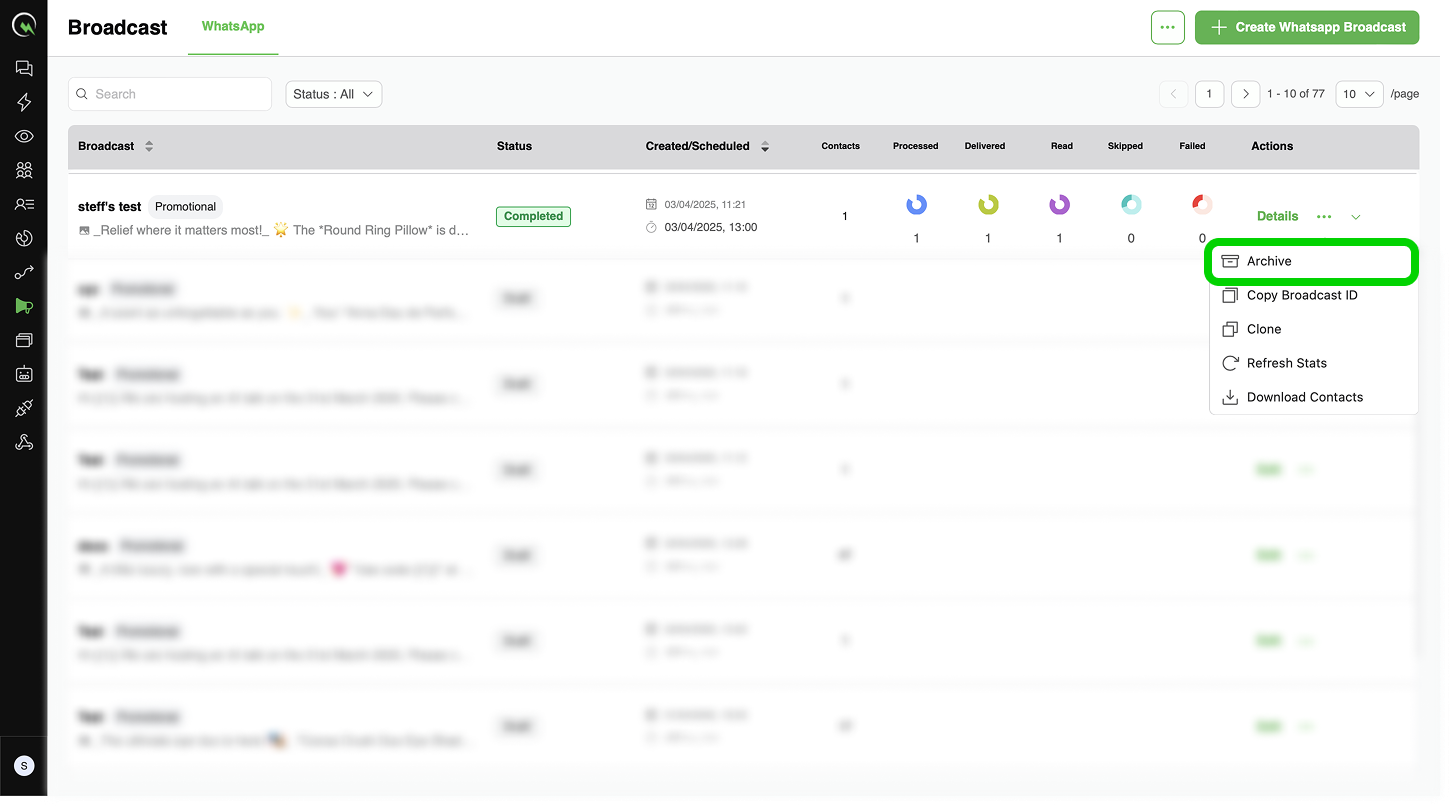Click the lightning bolt sidebar icon

click(24, 103)
